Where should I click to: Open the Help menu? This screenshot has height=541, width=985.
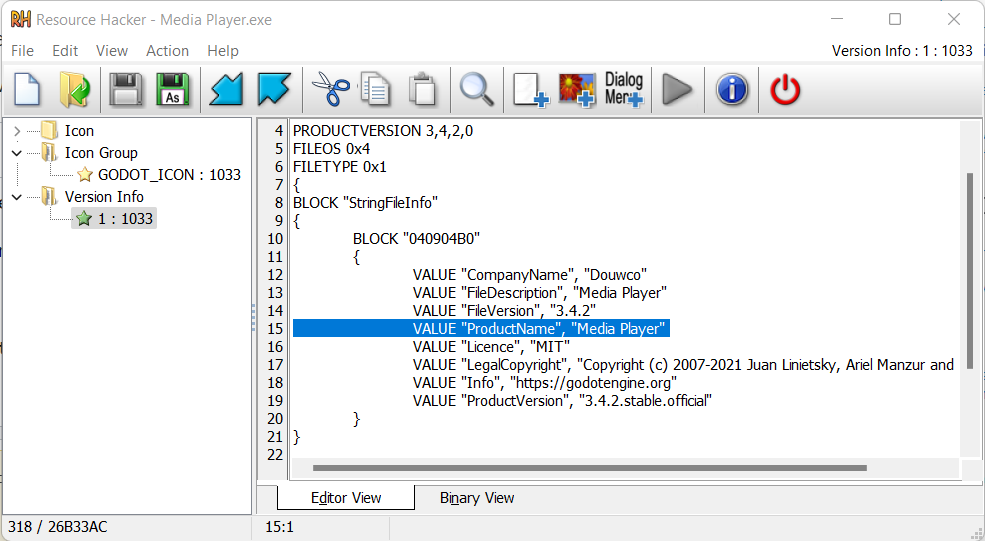(223, 51)
